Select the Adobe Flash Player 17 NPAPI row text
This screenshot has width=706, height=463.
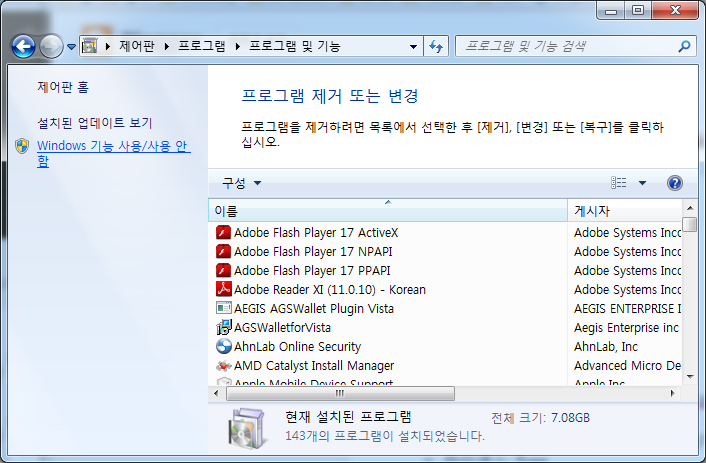313,251
